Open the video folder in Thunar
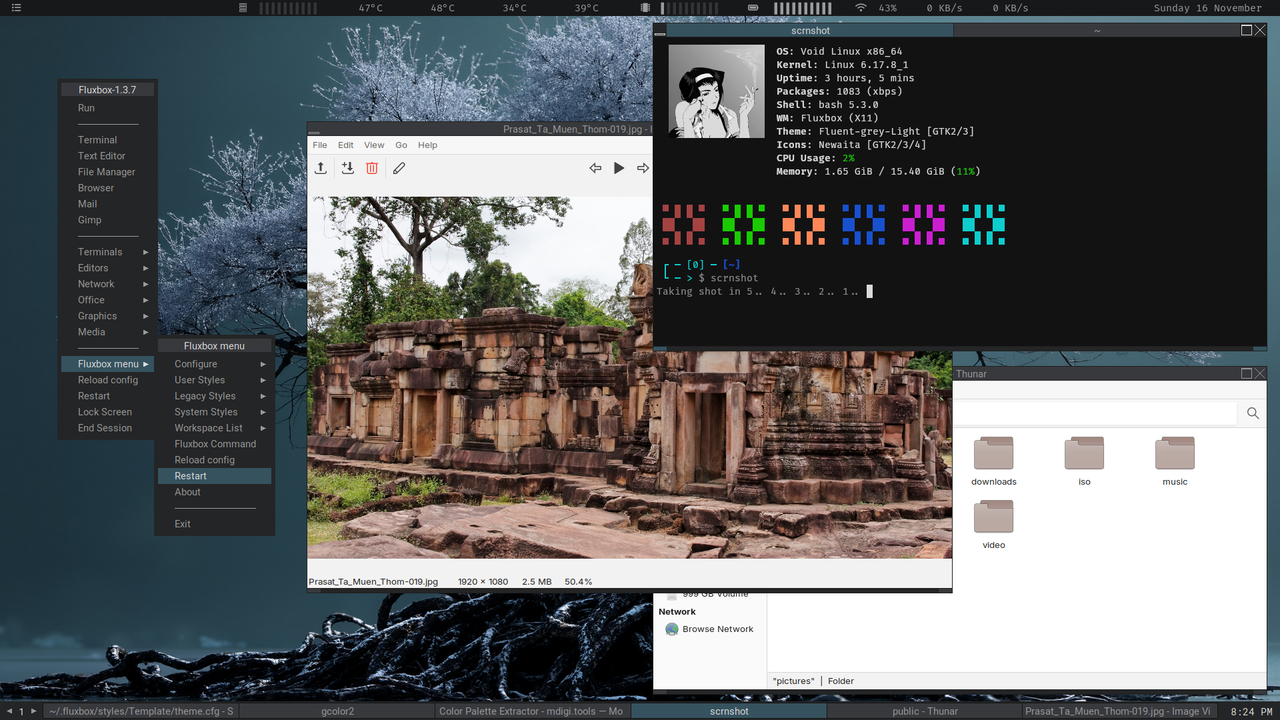Screen dimensions: 1280x720 tap(993, 524)
